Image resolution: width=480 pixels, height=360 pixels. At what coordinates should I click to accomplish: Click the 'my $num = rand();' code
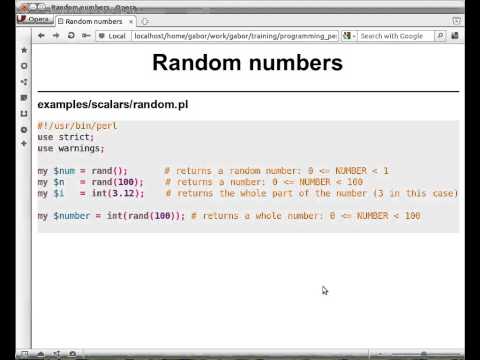pos(82,171)
